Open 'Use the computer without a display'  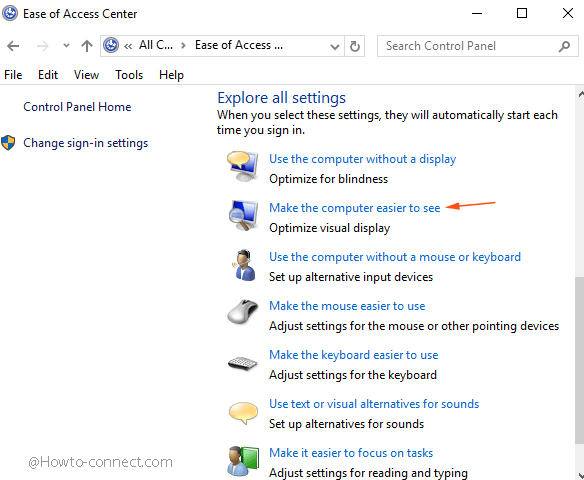tap(362, 159)
